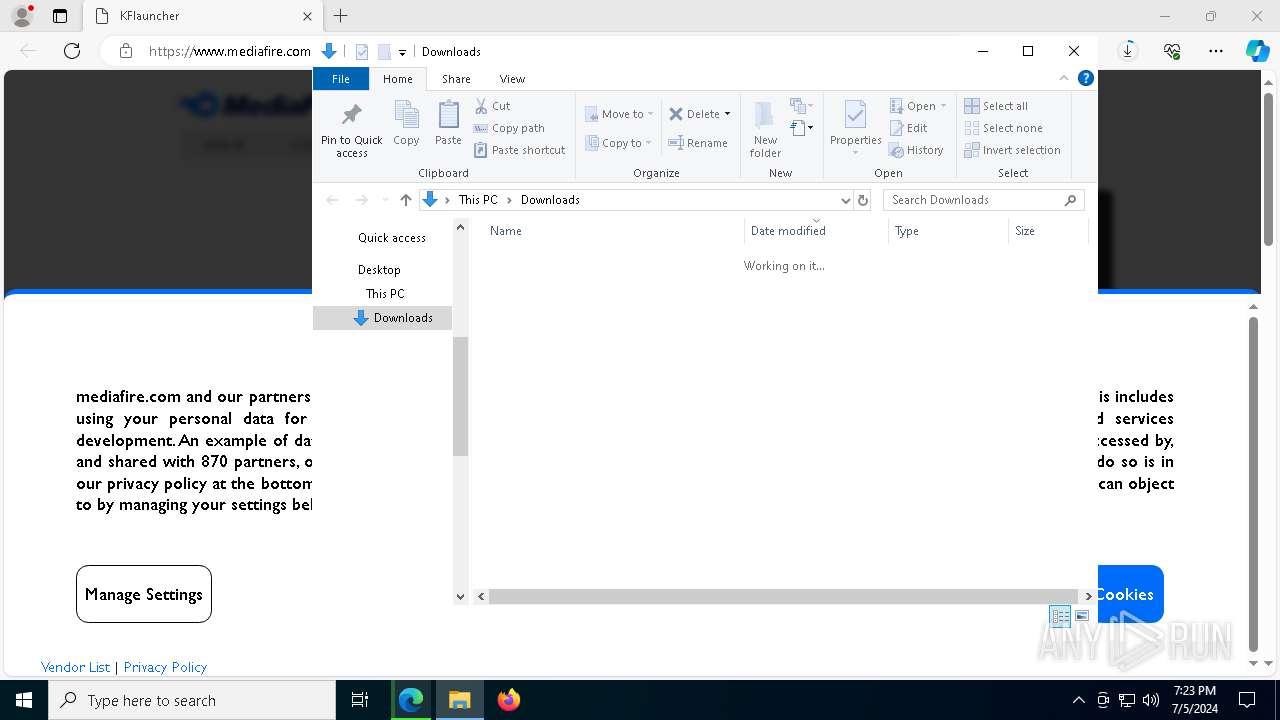Click quick access toolbar New folder icon

click(383, 52)
